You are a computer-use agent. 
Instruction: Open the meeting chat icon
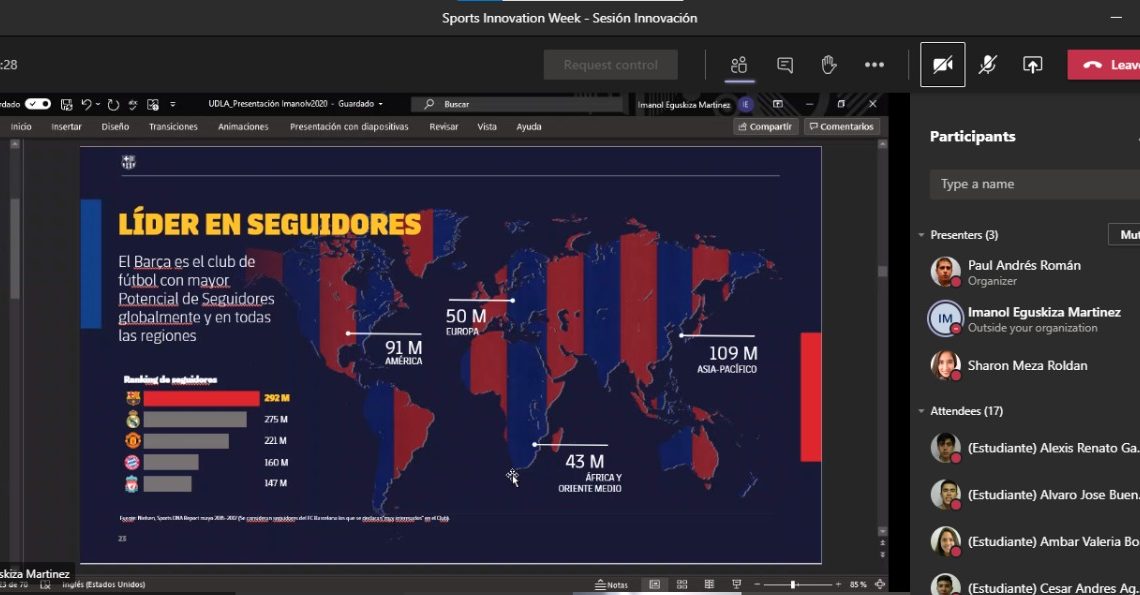(x=785, y=65)
